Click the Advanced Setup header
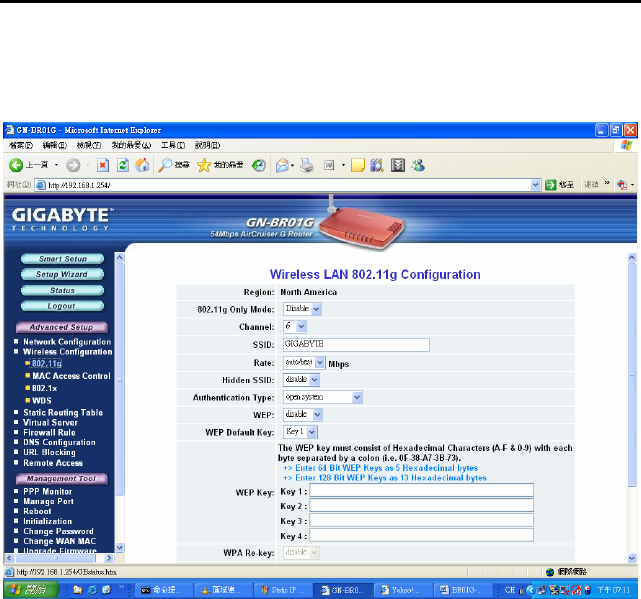Image resolution: width=641 pixels, height=599 pixels. (62, 327)
